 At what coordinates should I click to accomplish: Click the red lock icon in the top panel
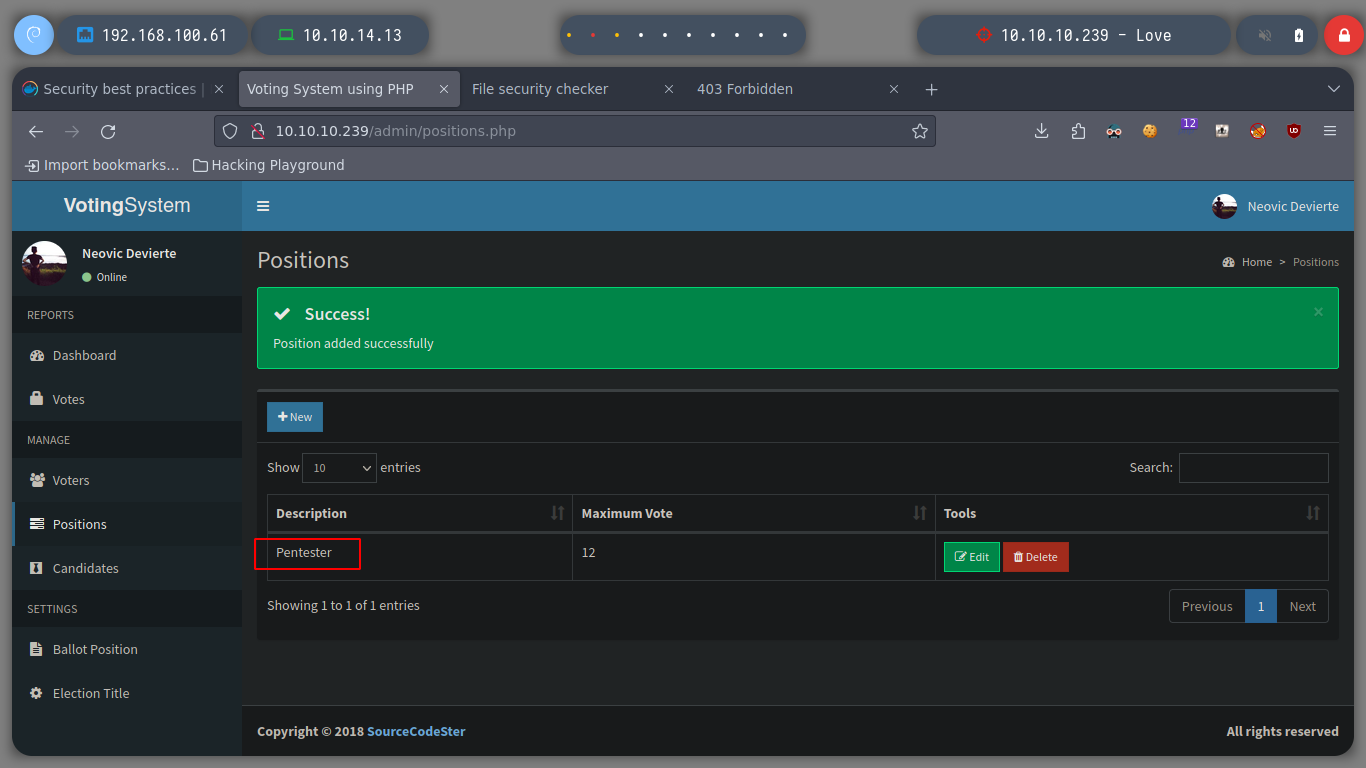[x=1344, y=35]
